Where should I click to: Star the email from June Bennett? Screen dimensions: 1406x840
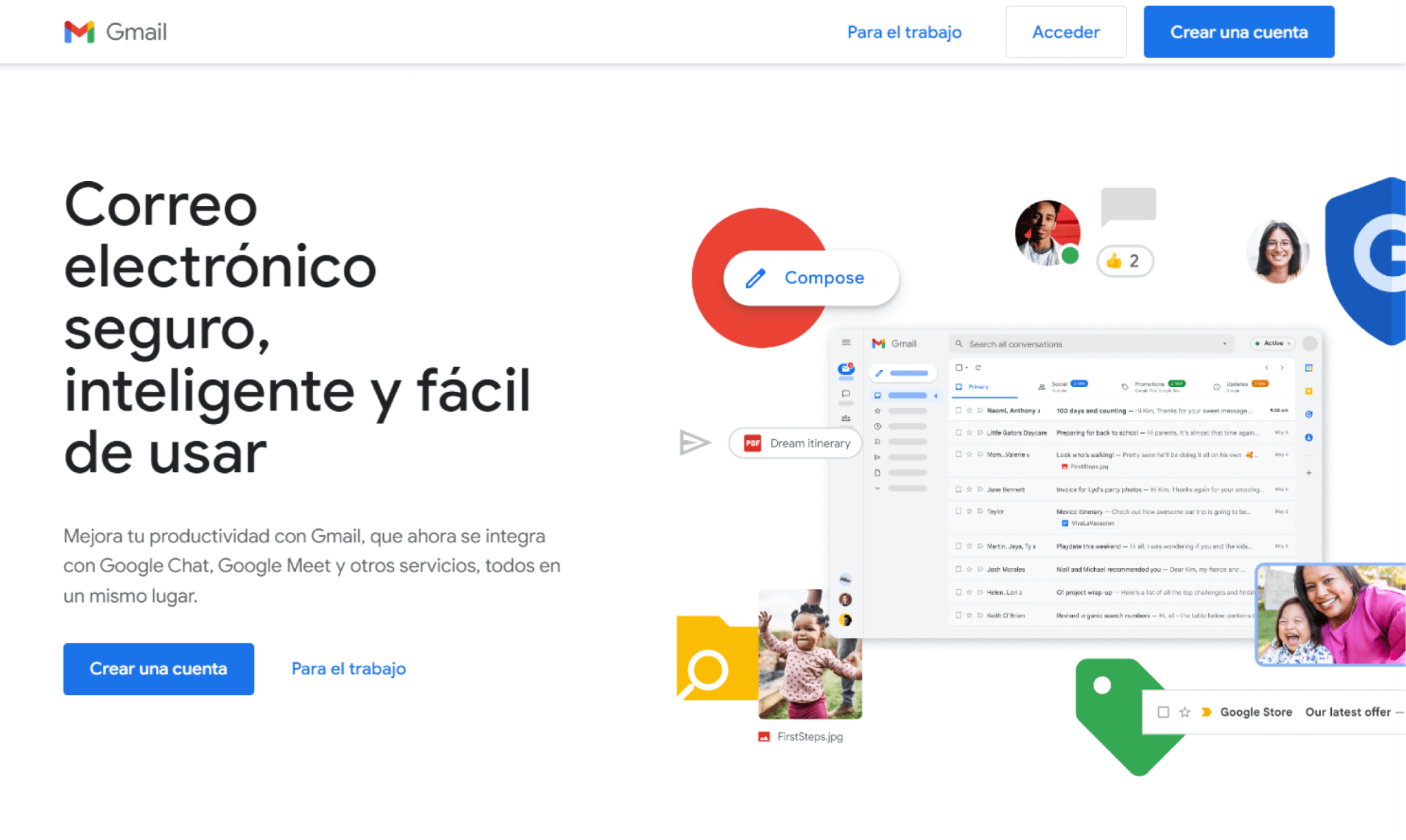(x=969, y=489)
